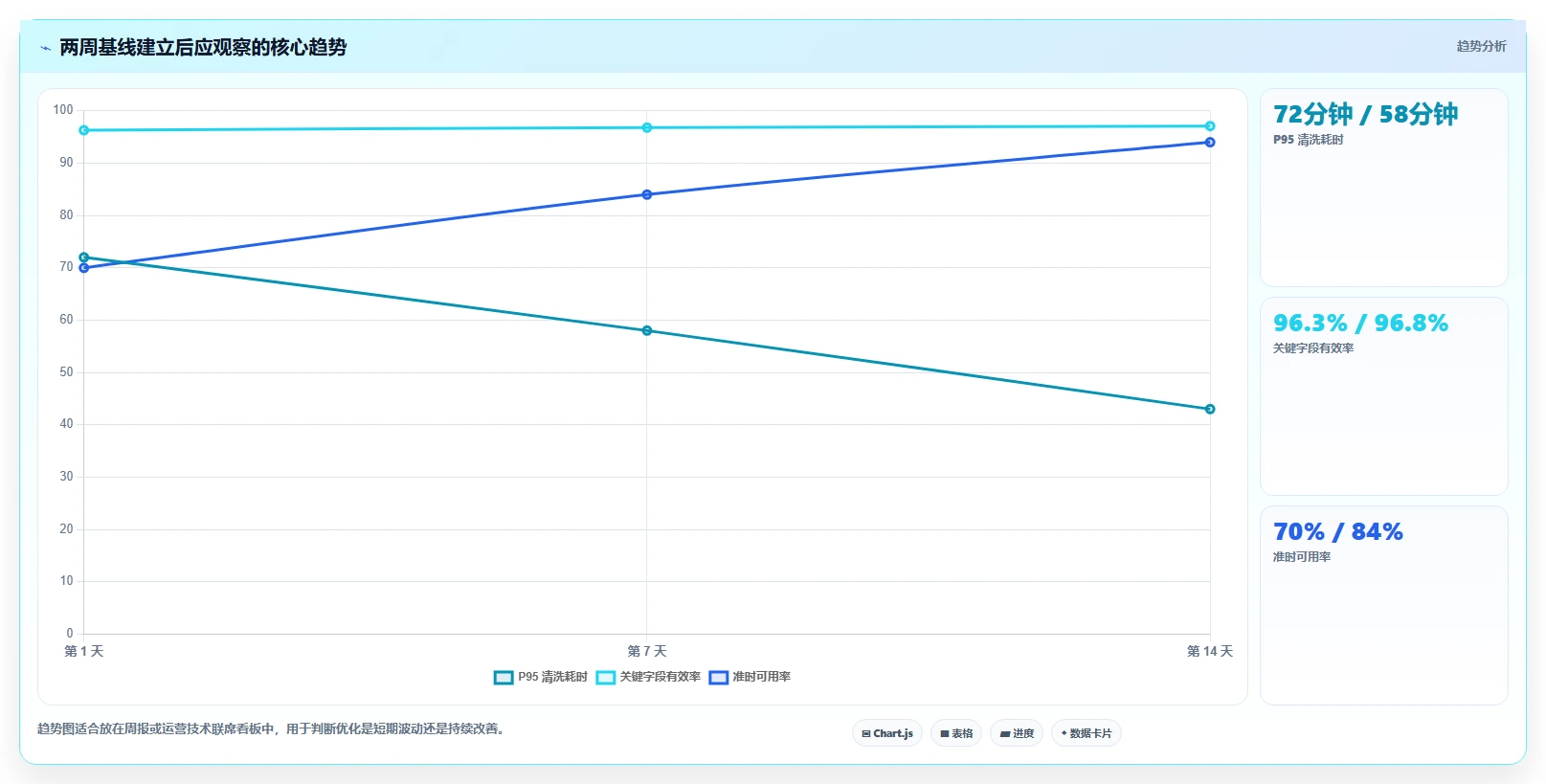Click the 关键字段有效率 card label

pyautogui.click(x=1312, y=348)
